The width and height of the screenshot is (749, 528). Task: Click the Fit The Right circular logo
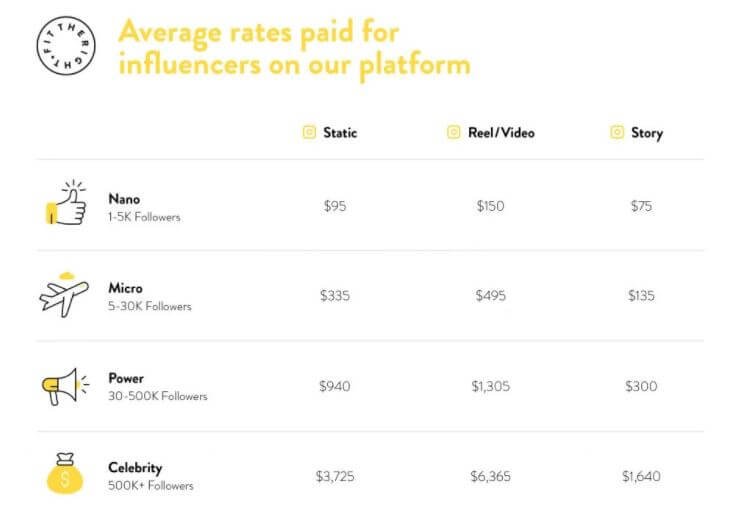pos(66,46)
